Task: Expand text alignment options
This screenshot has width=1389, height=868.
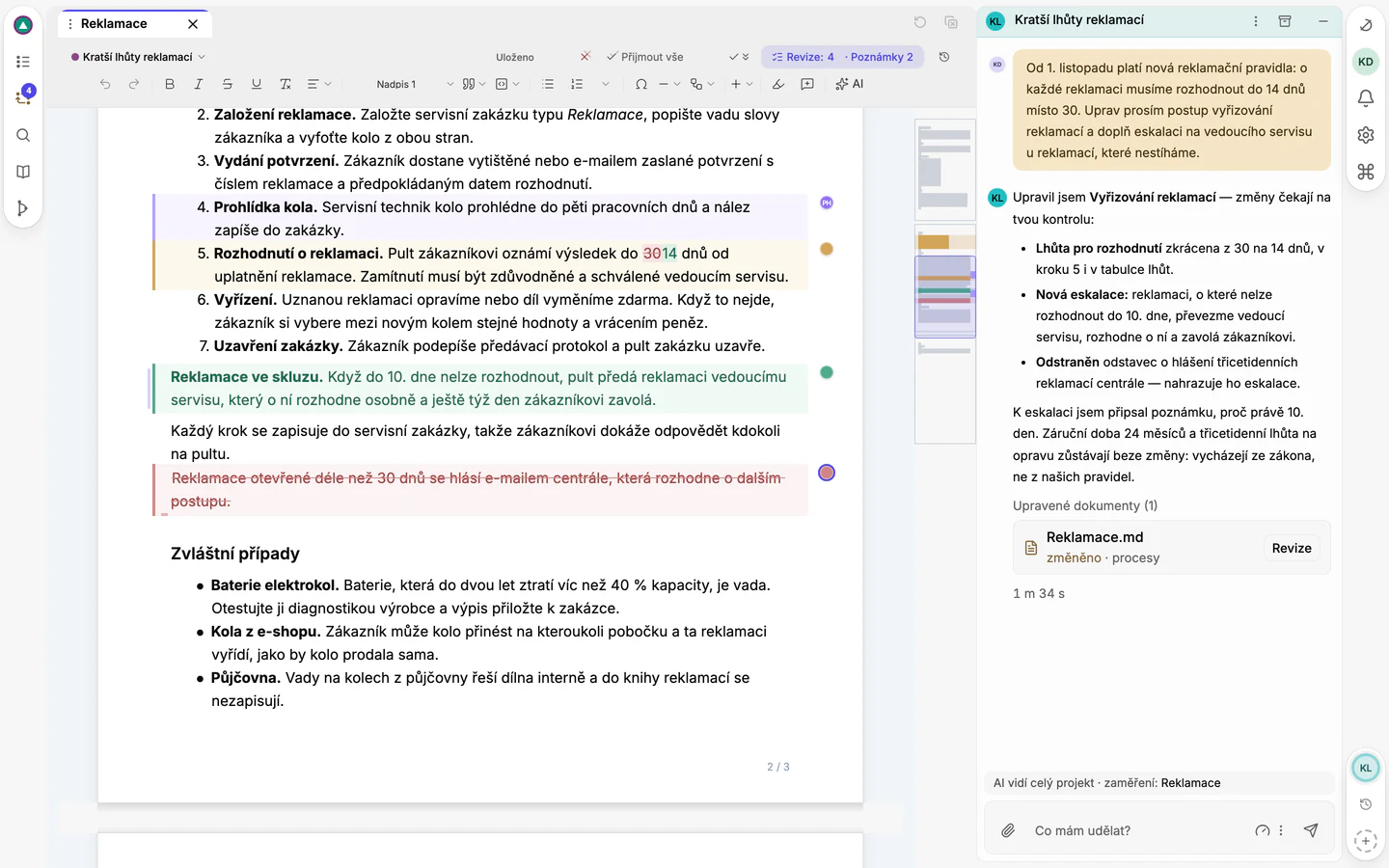Action: coord(319,84)
